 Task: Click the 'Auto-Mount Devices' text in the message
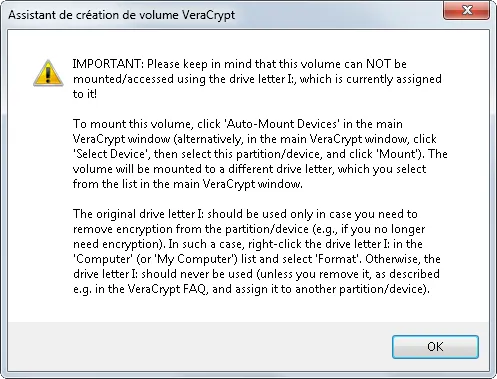point(282,124)
